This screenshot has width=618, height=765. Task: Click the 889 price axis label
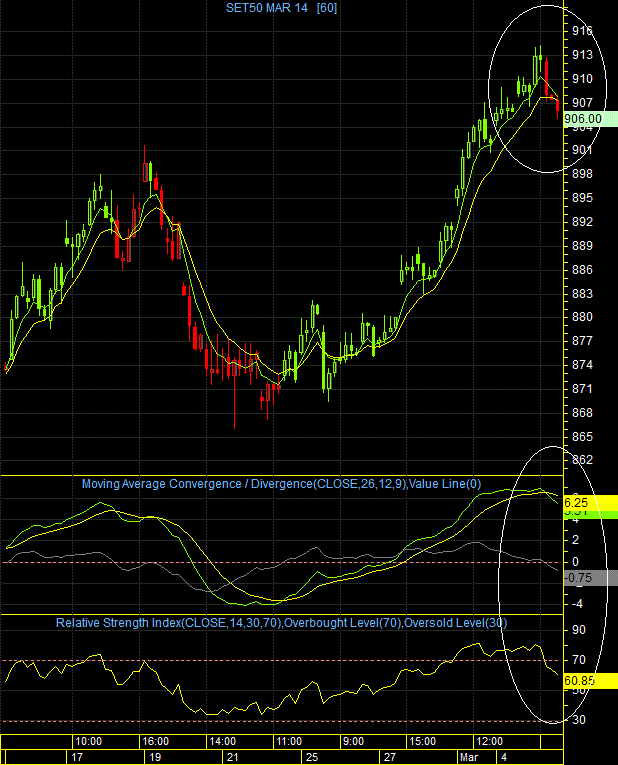[582, 245]
